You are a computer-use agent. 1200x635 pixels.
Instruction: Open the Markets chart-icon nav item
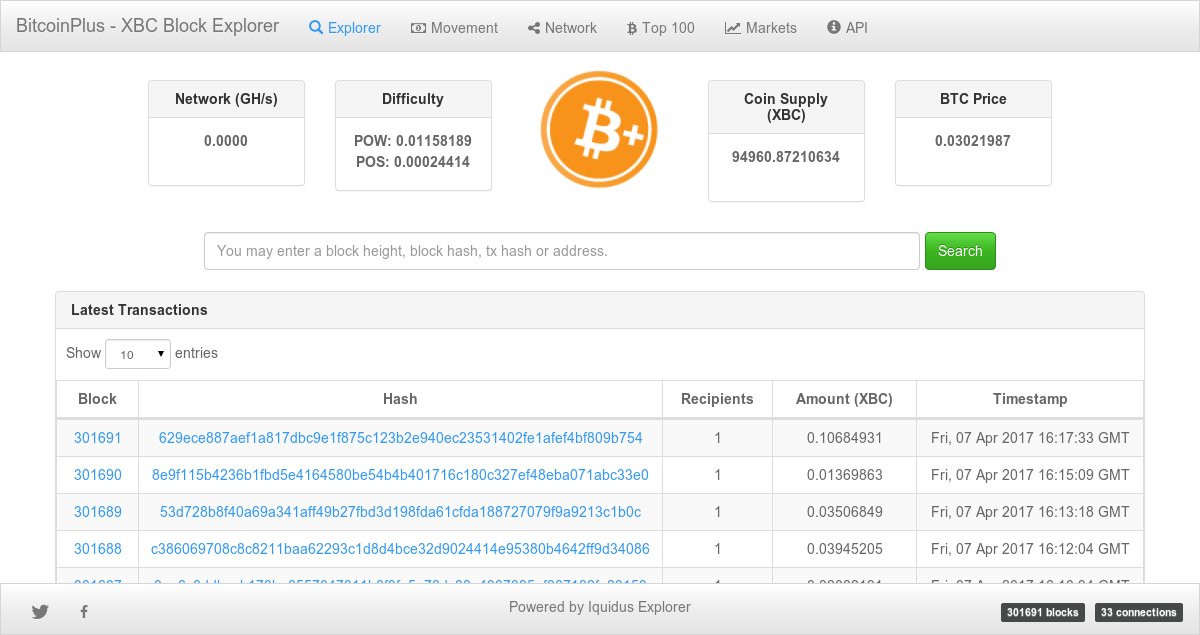[x=761, y=28]
